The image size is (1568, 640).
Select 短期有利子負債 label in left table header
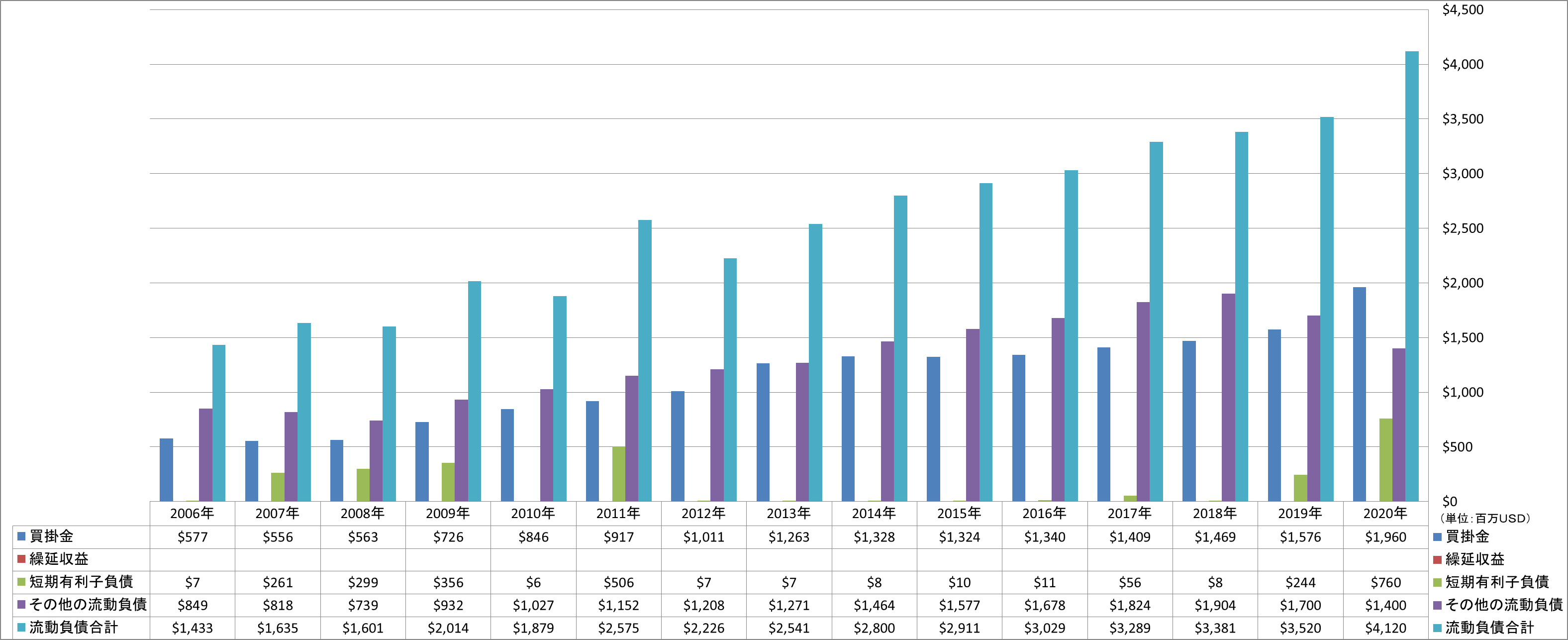[x=81, y=582]
